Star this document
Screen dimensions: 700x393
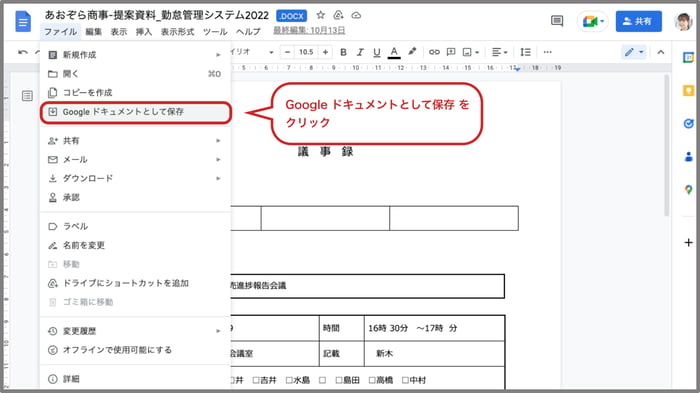[x=321, y=15]
